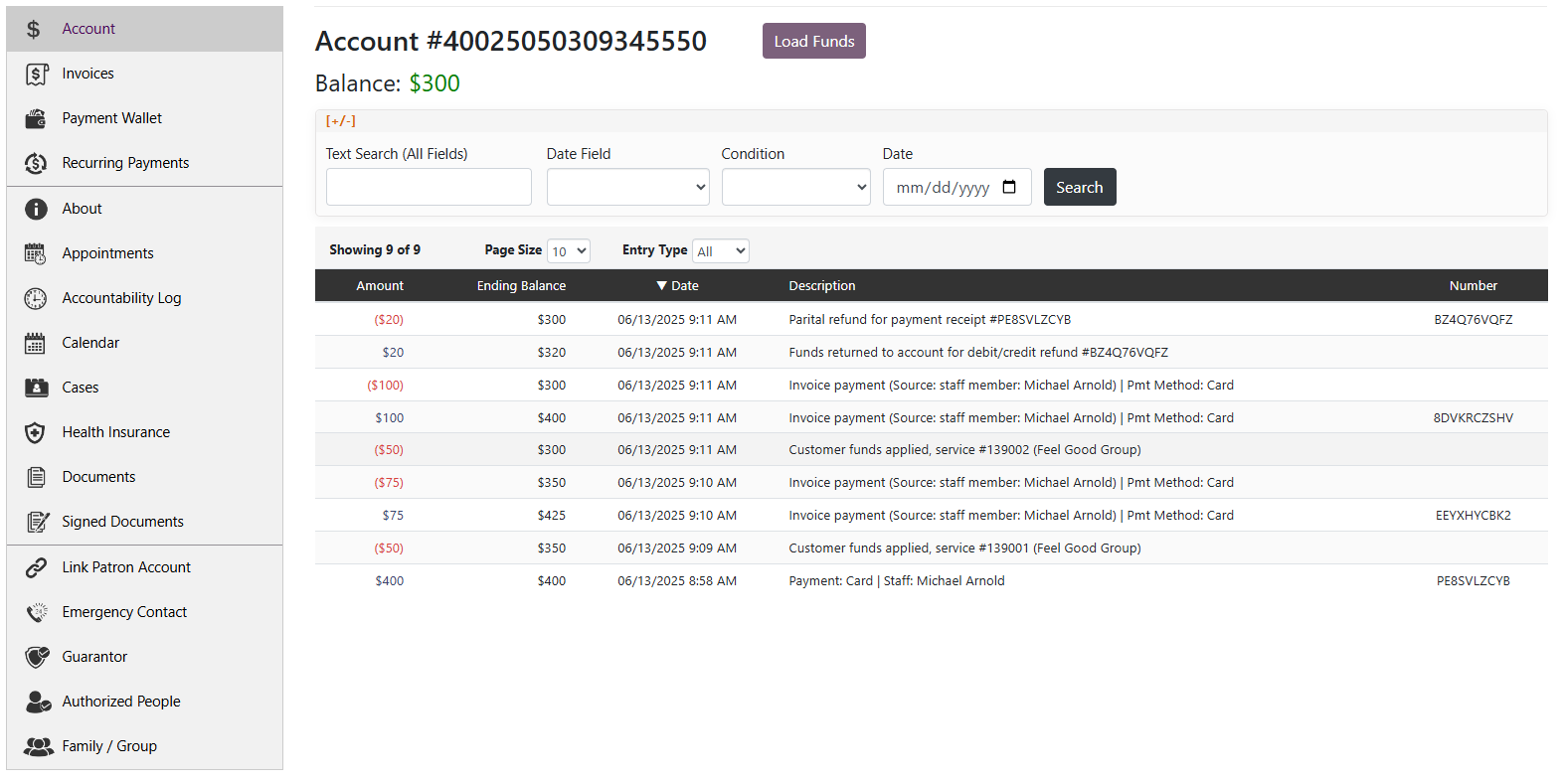Viewport: 1564px width, 784px height.
Task: Click the Payment: Card description row
Action: [x=897, y=581]
